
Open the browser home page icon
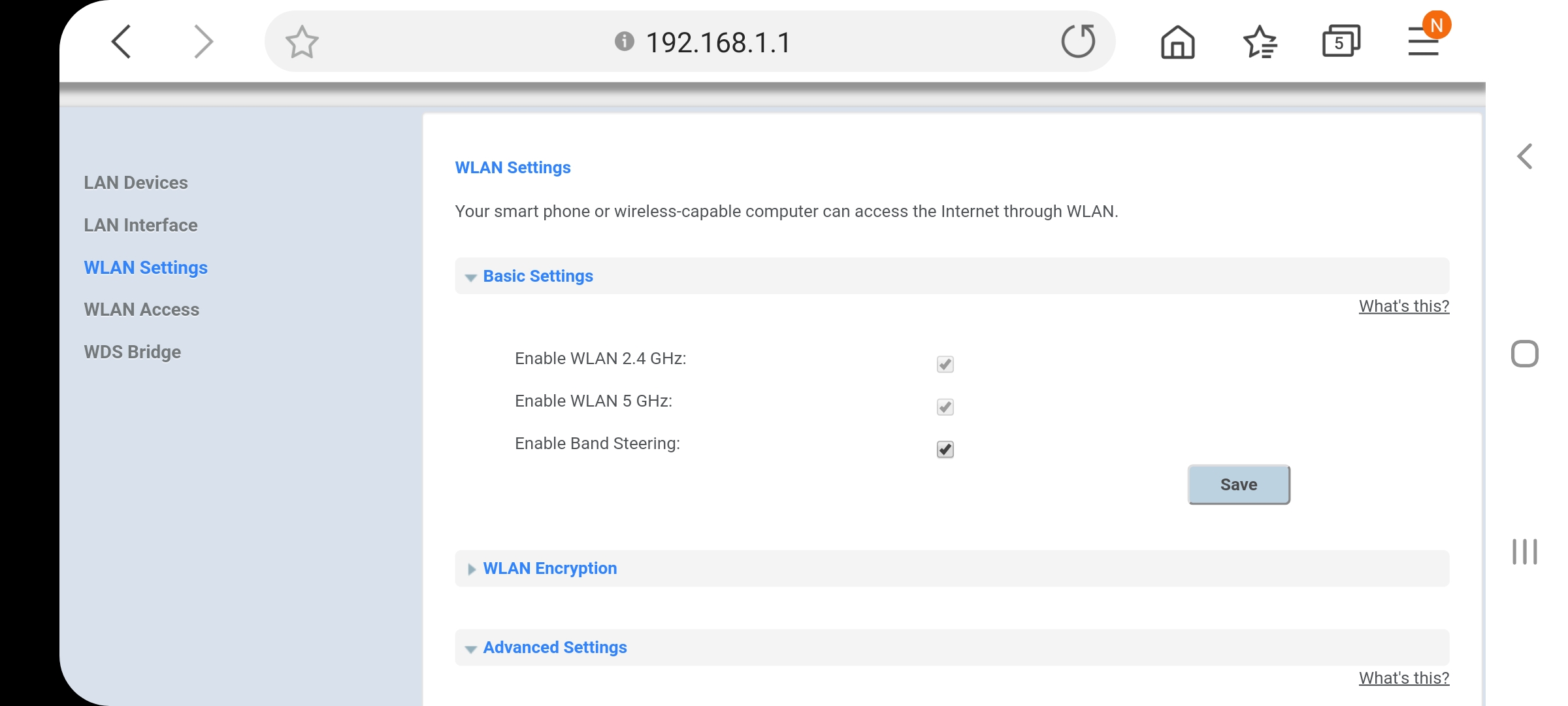(x=1177, y=42)
